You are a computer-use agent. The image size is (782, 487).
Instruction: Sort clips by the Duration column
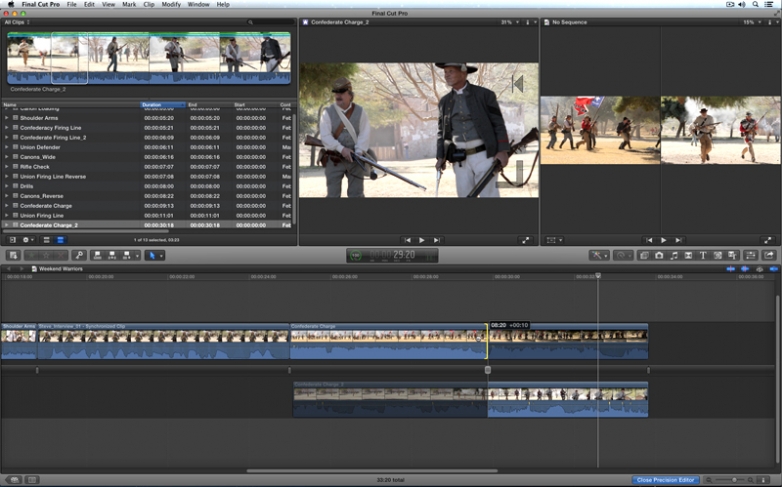(x=163, y=105)
